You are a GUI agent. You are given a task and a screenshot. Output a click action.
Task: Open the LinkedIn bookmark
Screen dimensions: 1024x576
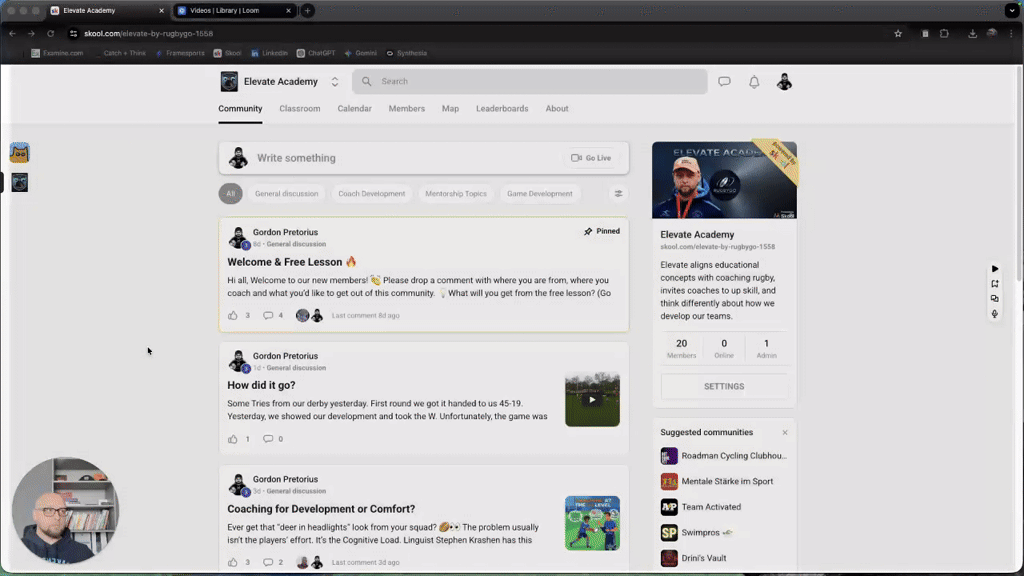tap(269, 53)
